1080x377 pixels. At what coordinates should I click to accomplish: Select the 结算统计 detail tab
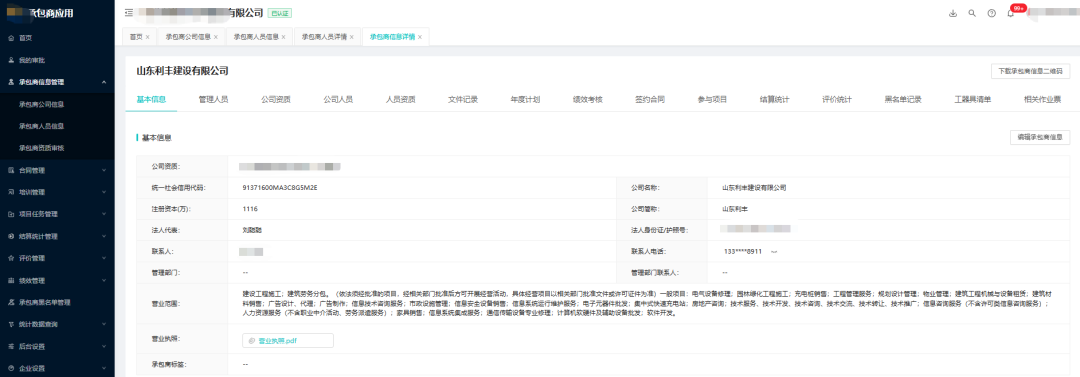click(x=774, y=99)
